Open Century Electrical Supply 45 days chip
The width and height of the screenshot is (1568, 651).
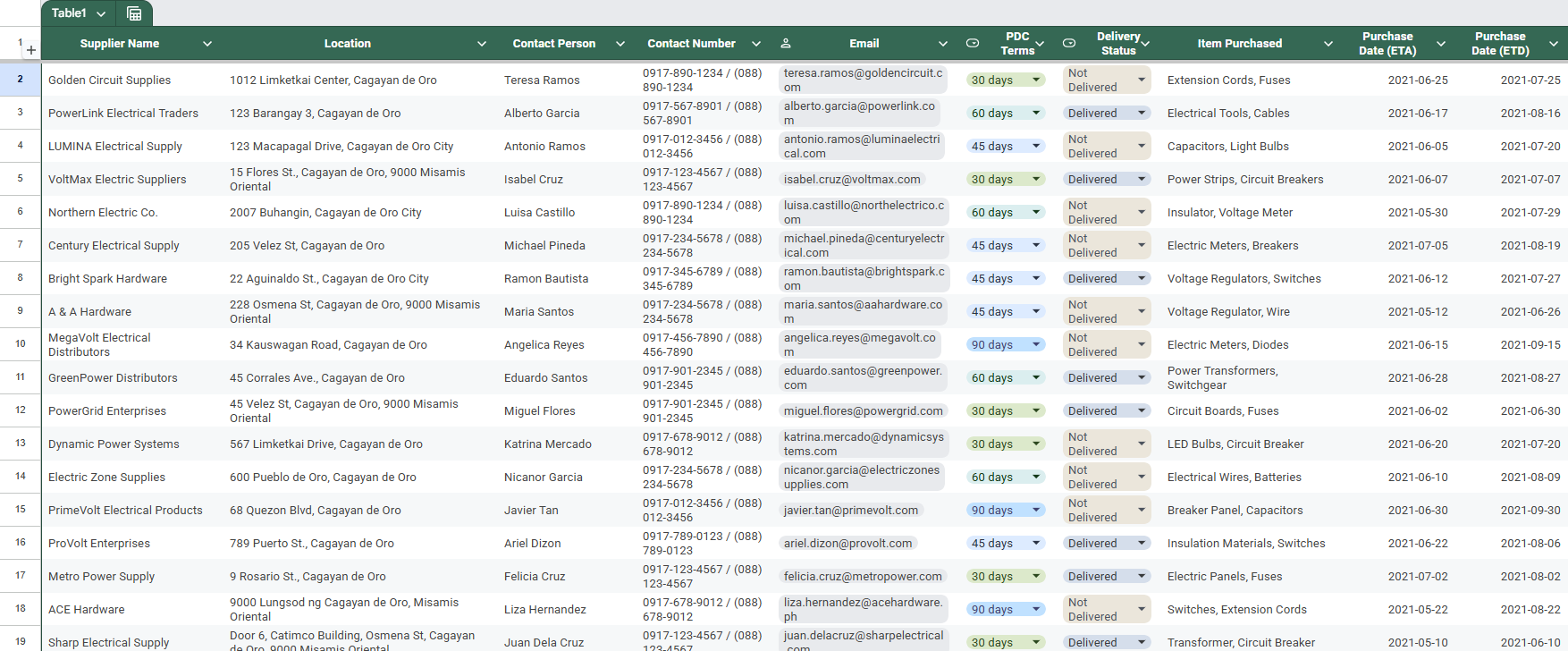tap(1006, 245)
